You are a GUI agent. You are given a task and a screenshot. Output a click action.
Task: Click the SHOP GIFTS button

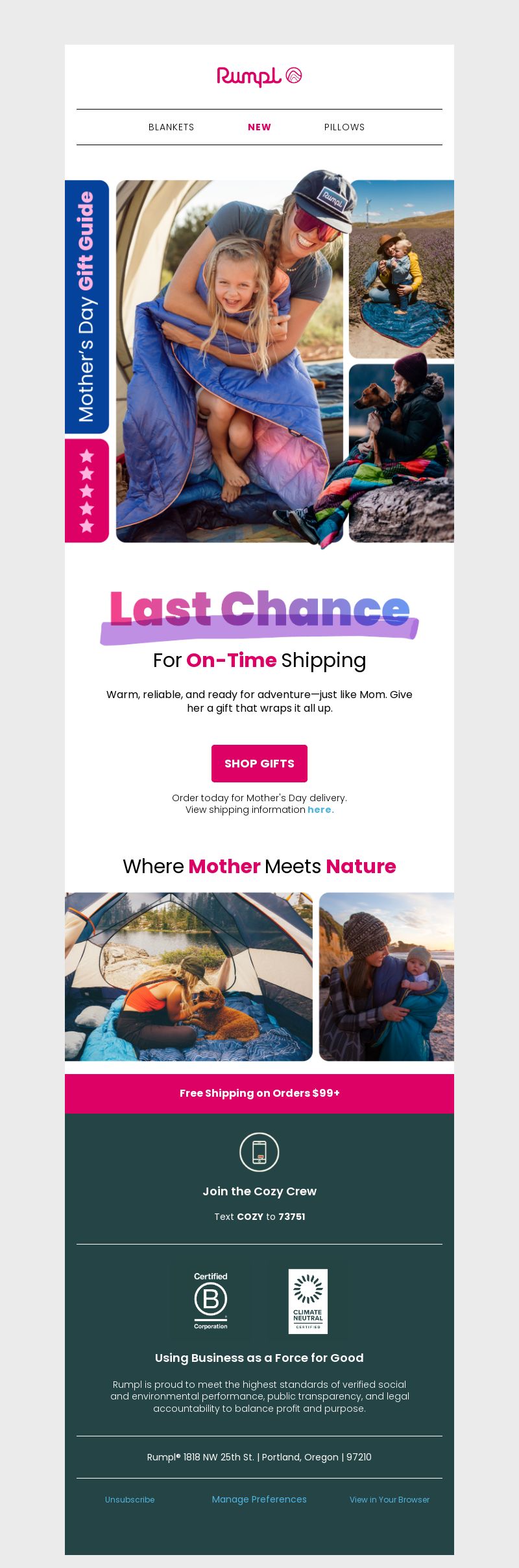[x=259, y=764]
